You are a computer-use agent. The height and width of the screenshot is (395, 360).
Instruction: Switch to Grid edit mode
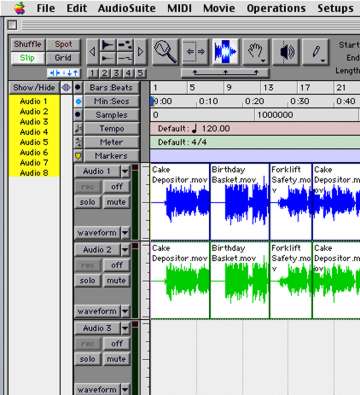coord(63,58)
